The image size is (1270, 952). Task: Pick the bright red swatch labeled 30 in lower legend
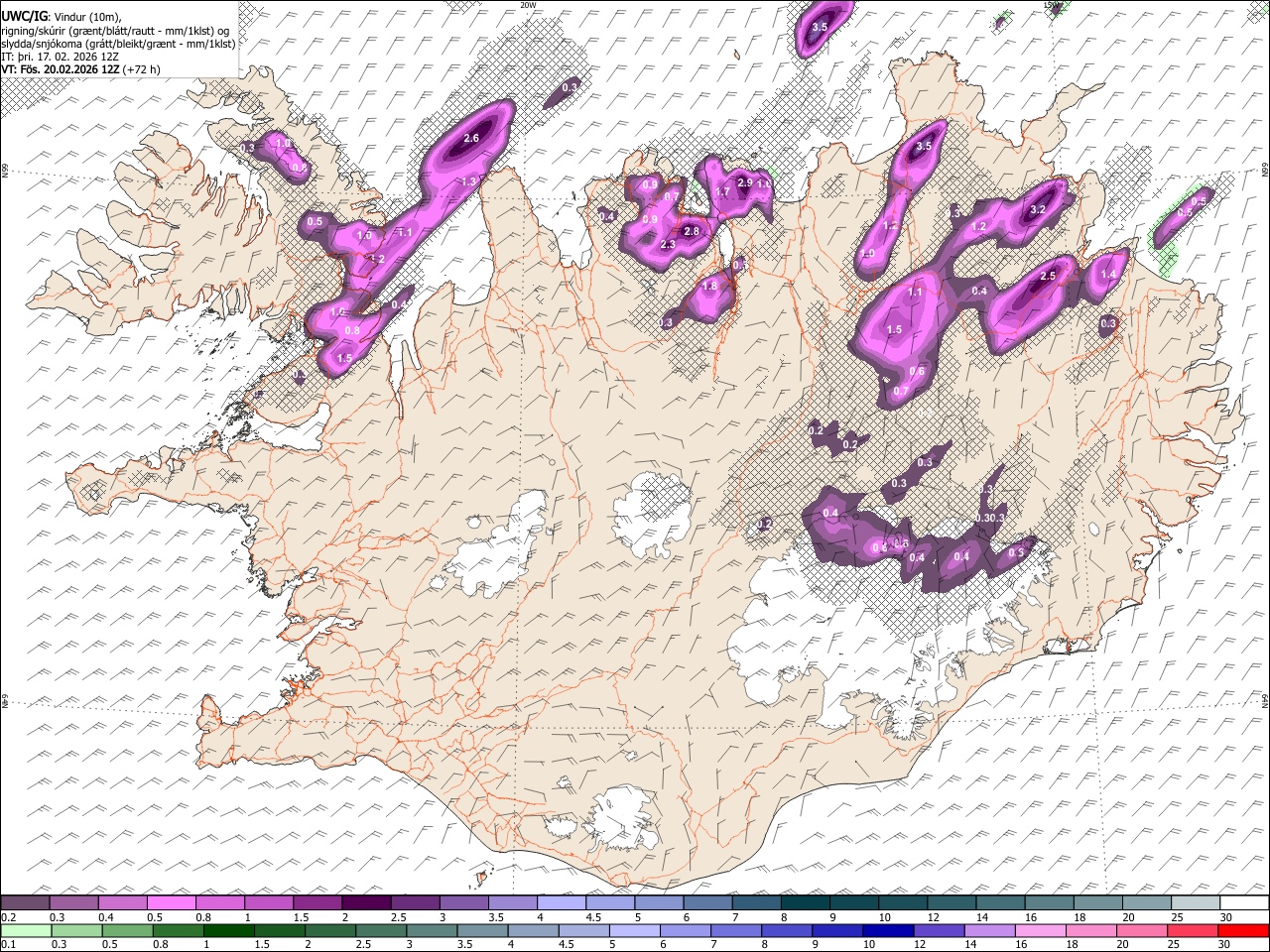click(x=1242, y=930)
